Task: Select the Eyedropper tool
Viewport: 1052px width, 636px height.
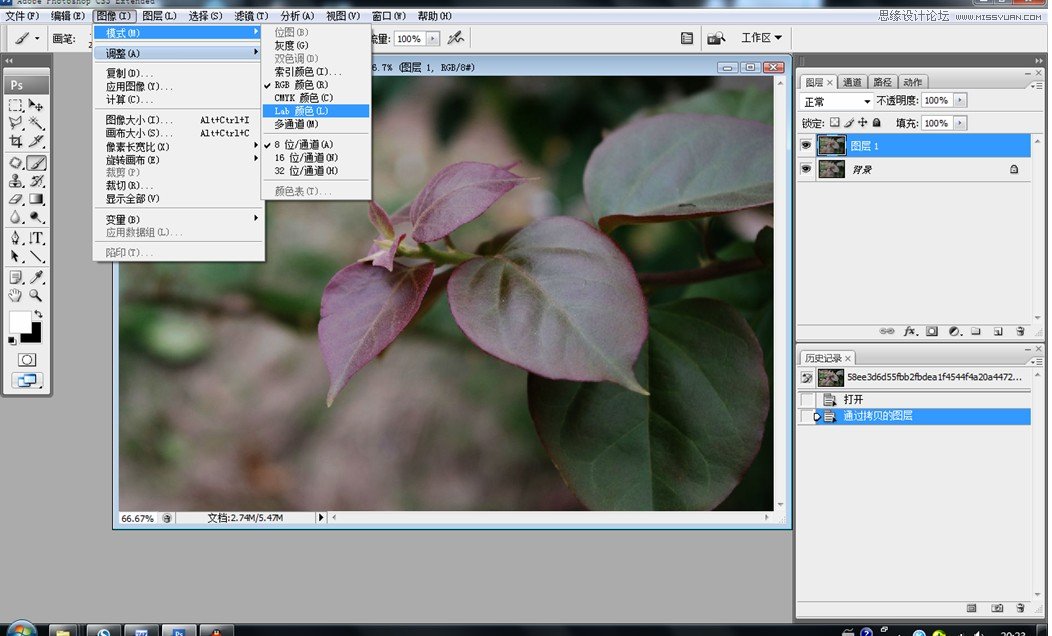Action: [36, 277]
